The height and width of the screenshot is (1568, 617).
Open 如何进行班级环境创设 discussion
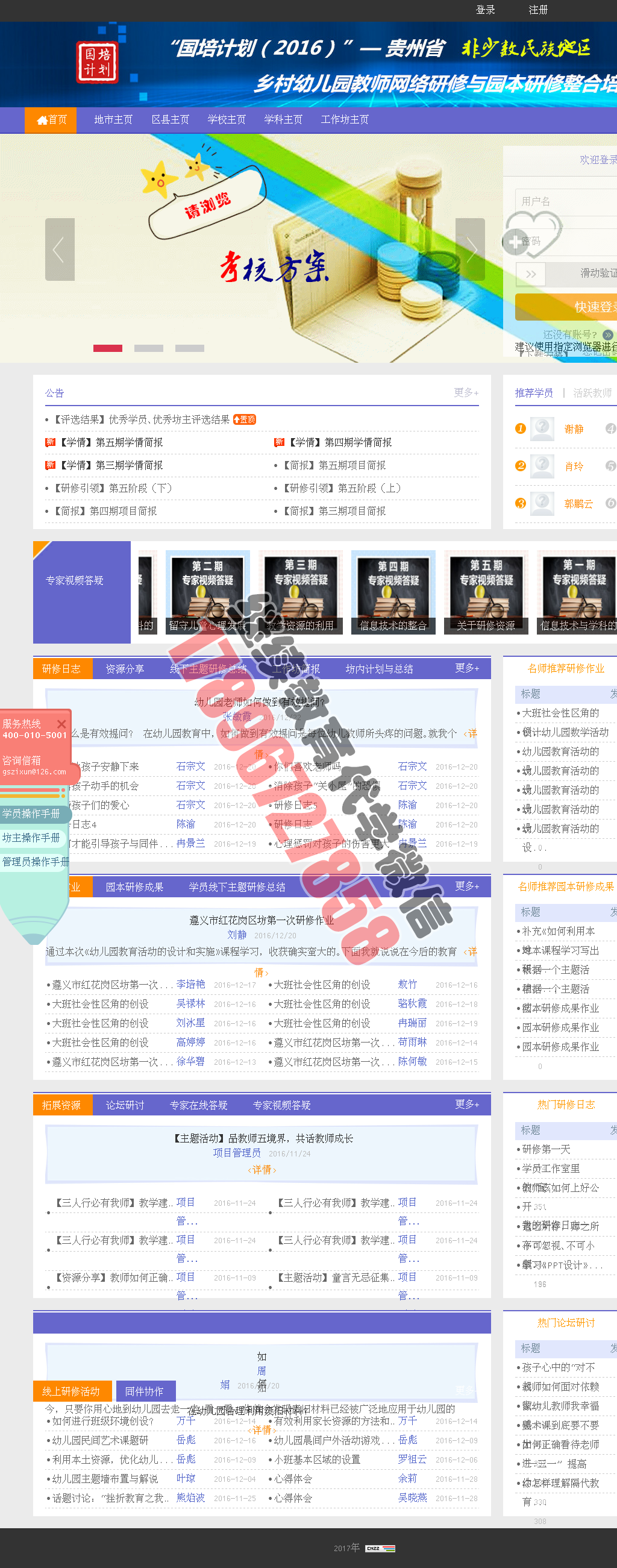103,1422
